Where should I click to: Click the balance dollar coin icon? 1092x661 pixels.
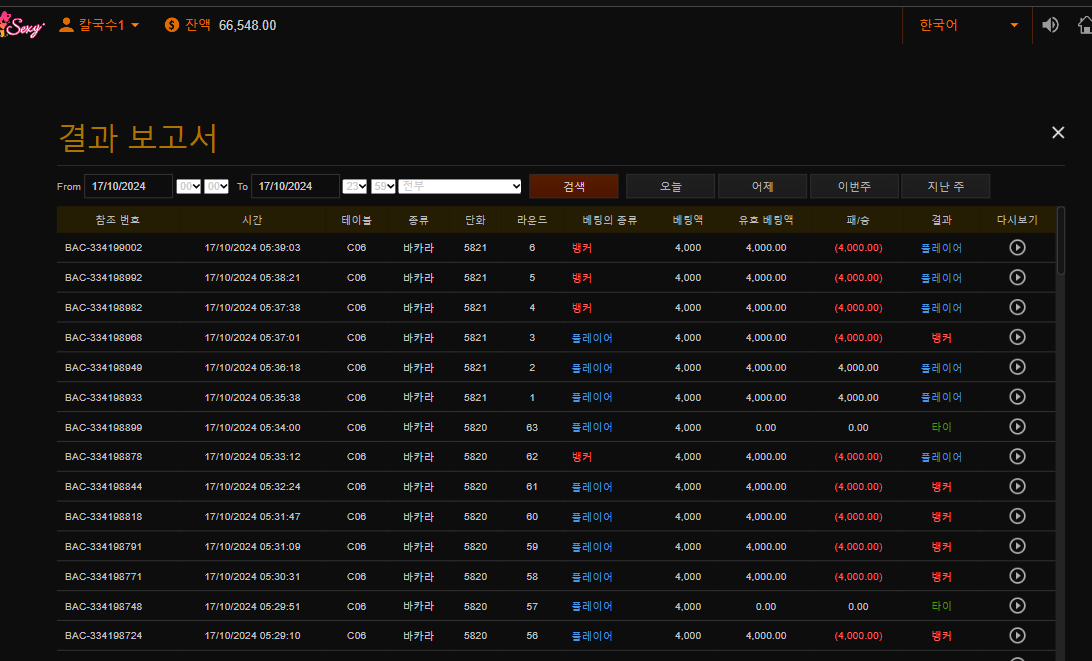[x=172, y=25]
